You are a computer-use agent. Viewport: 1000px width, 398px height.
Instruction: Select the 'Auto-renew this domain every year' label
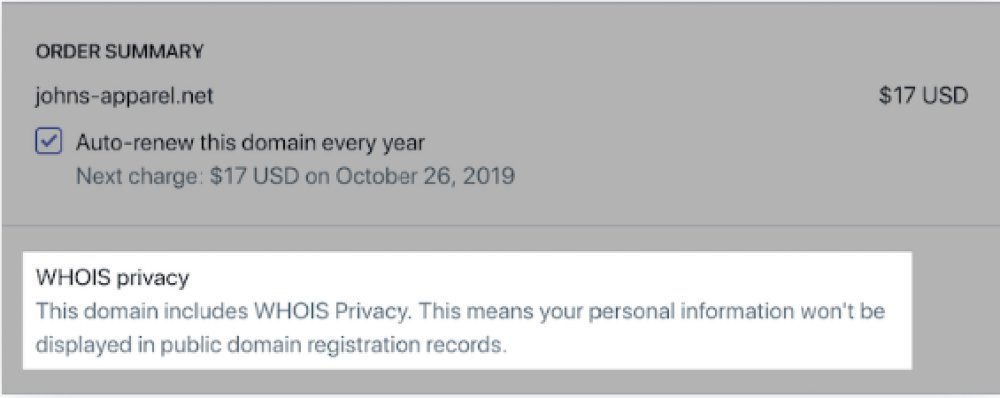250,142
